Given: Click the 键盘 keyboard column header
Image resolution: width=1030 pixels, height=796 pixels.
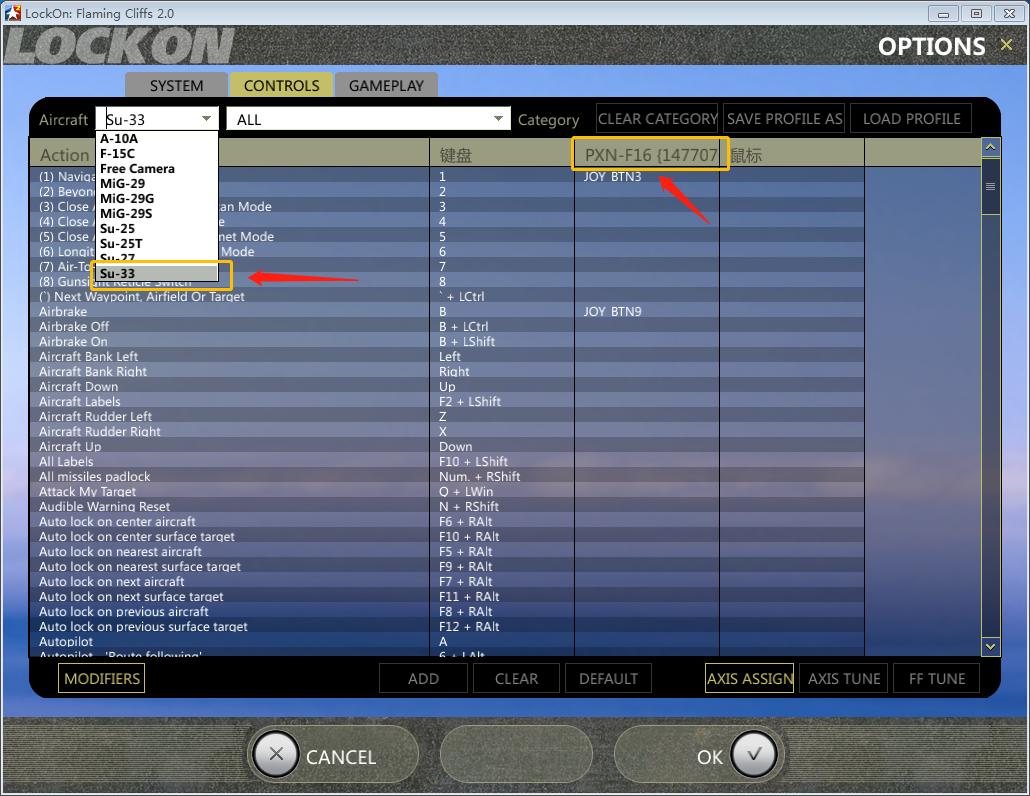Looking at the screenshot, I should tap(502, 155).
